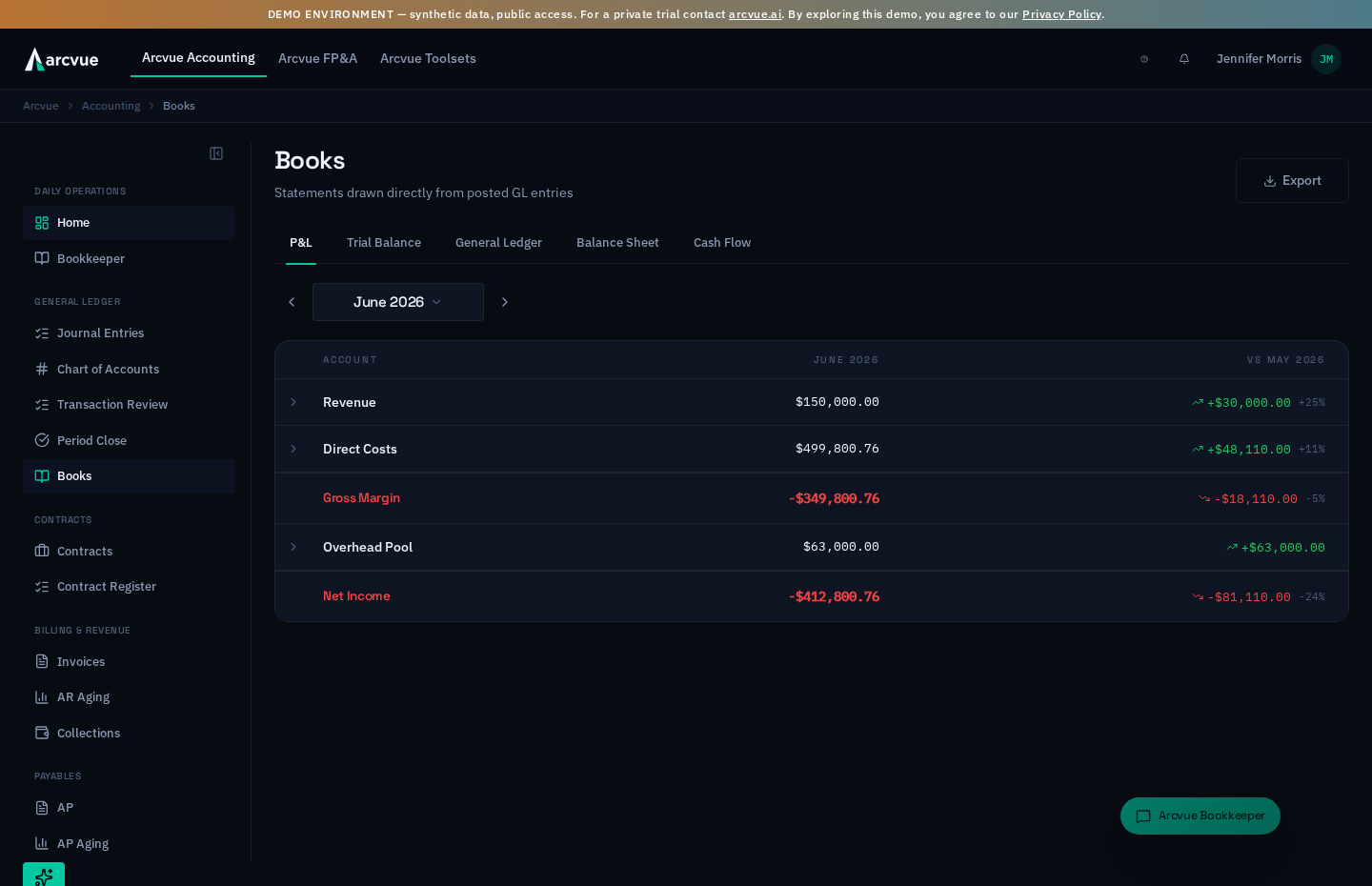Click the Arcvue breadcrumb link
This screenshot has width=1372, height=886.
coord(40,106)
